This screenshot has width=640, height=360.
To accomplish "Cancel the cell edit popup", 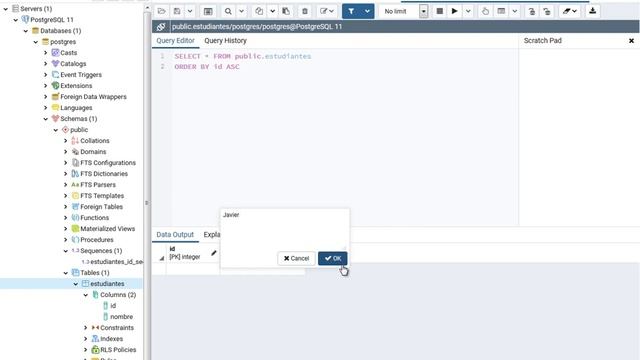I will [x=296, y=258].
